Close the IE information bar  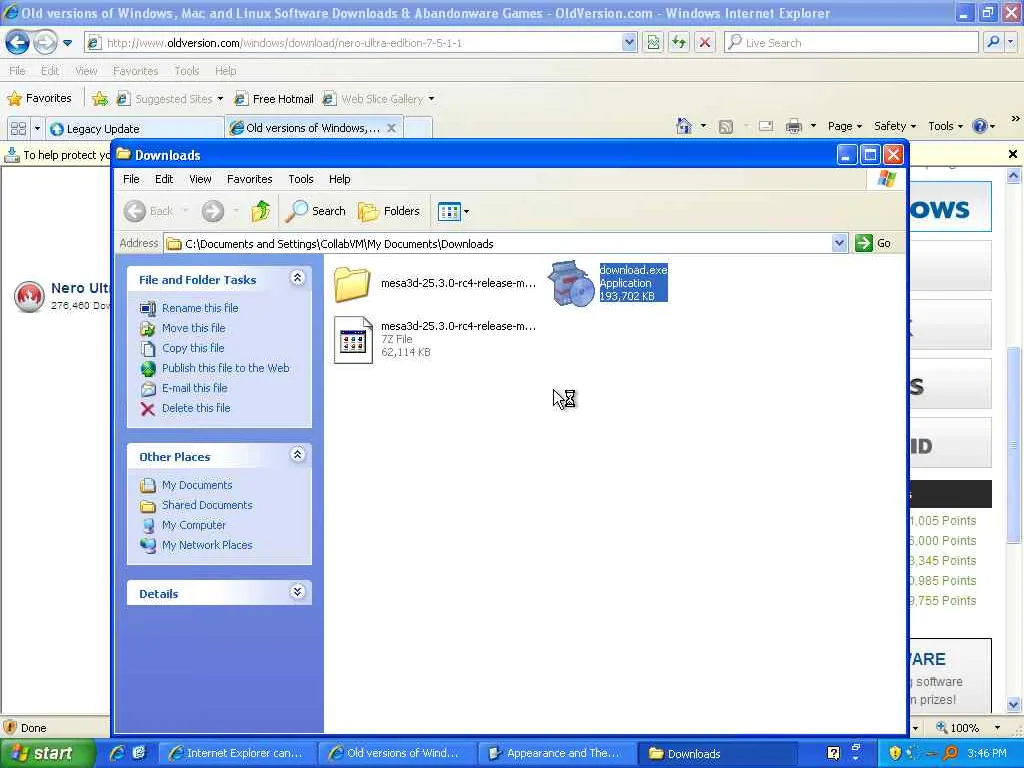1012,154
